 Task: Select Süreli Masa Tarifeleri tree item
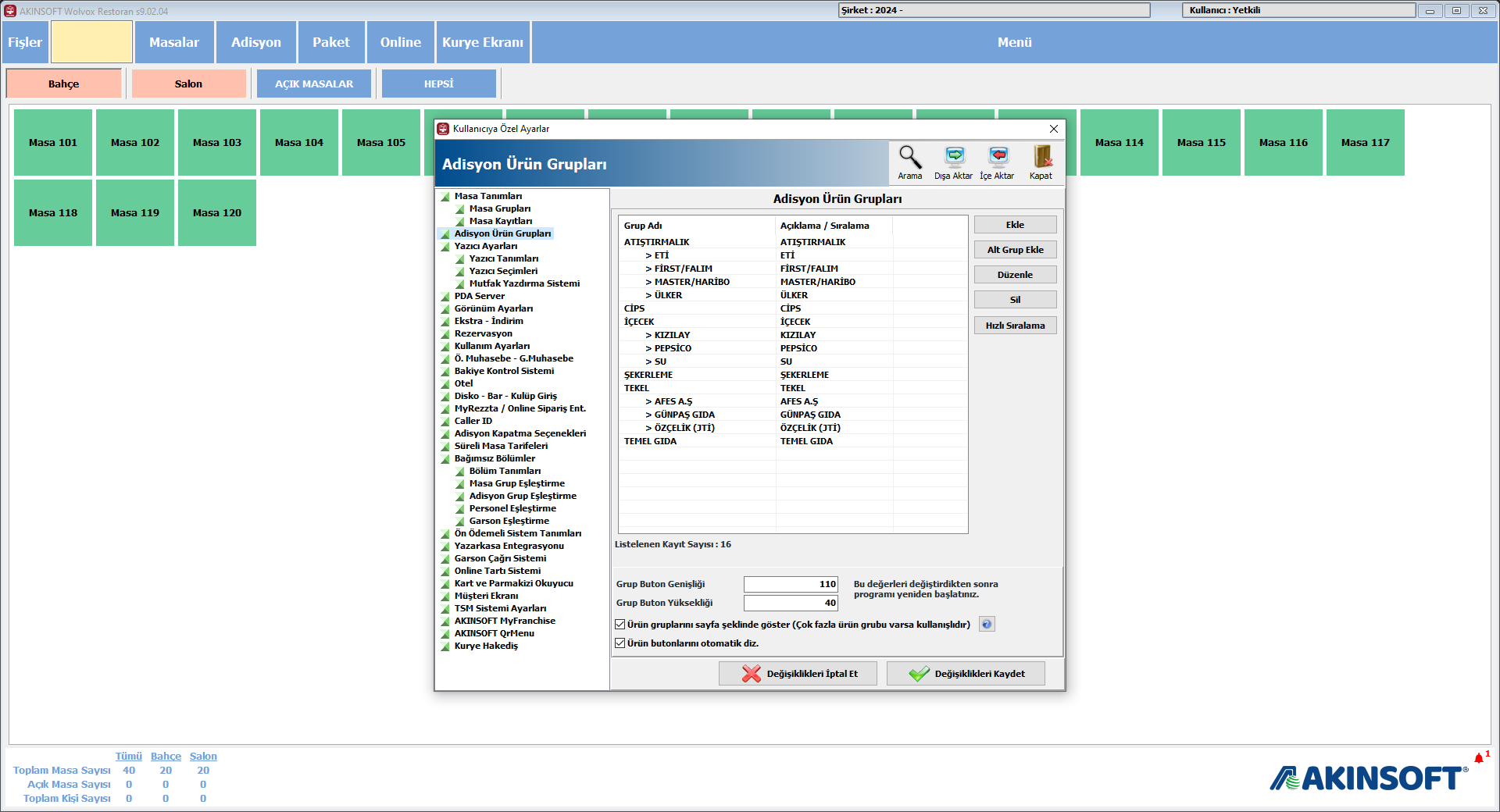pos(502,446)
